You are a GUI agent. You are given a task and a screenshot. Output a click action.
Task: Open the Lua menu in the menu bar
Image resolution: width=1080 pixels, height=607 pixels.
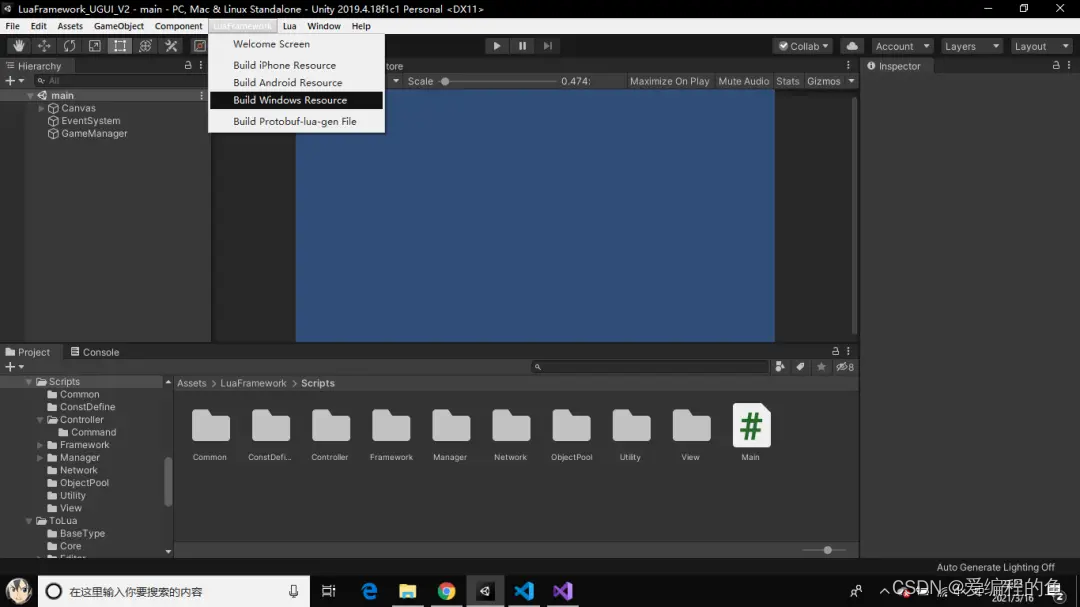[289, 26]
